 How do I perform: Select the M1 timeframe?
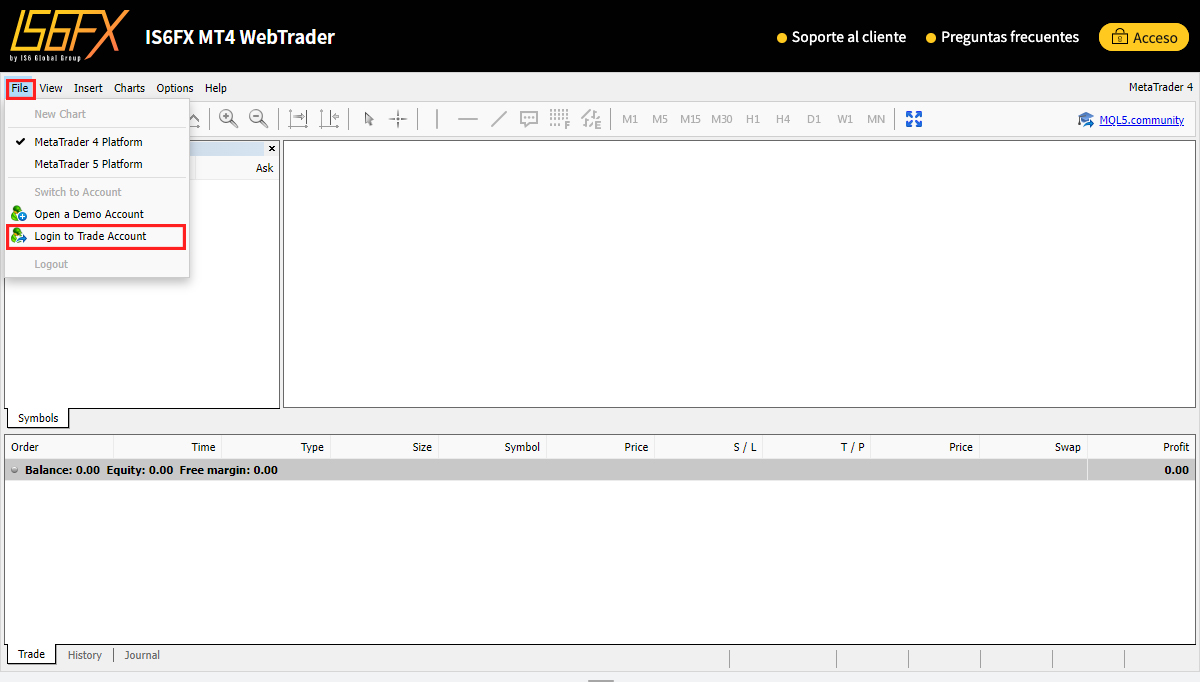[630, 119]
